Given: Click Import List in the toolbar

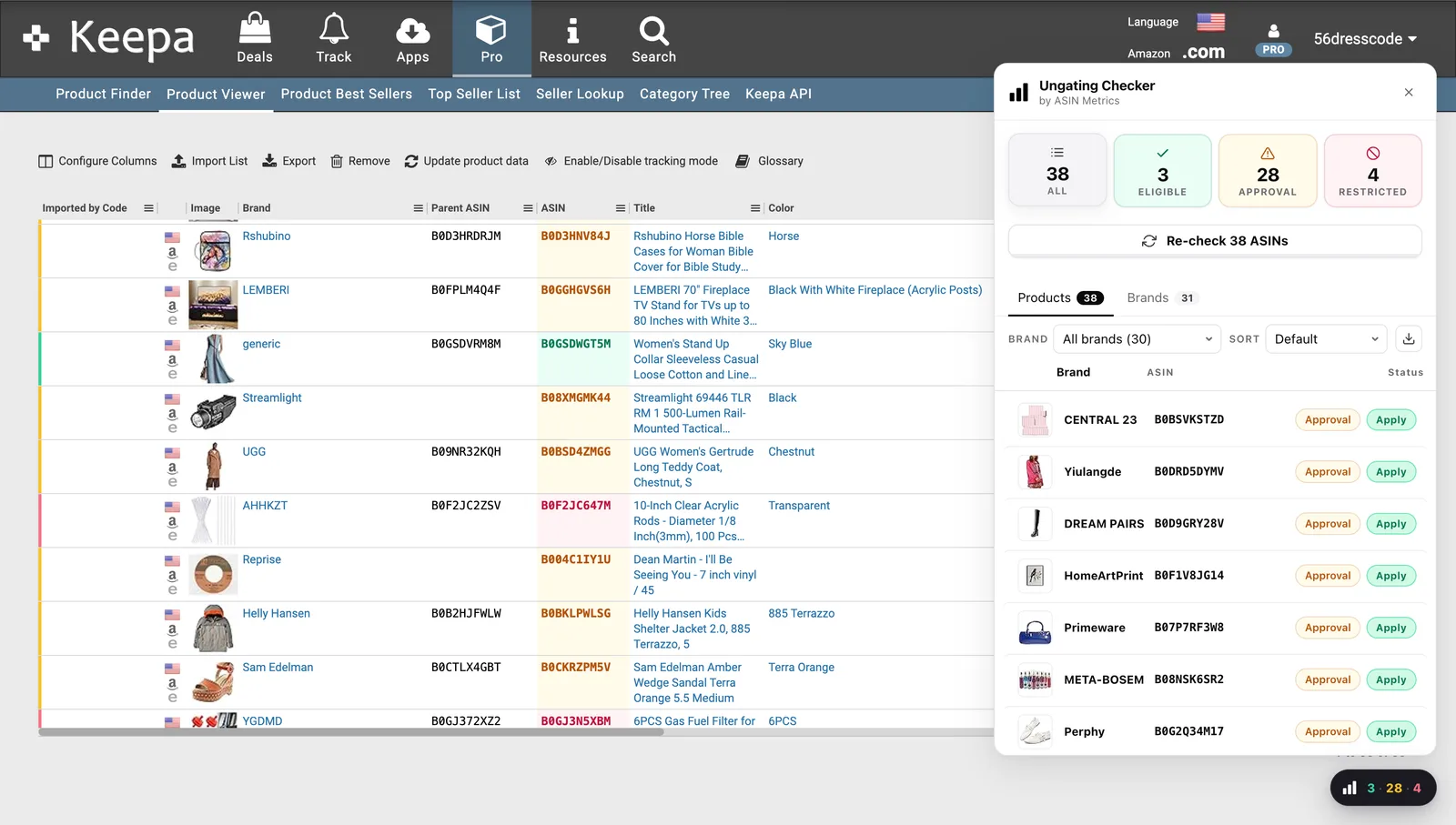Looking at the screenshot, I should click(209, 161).
